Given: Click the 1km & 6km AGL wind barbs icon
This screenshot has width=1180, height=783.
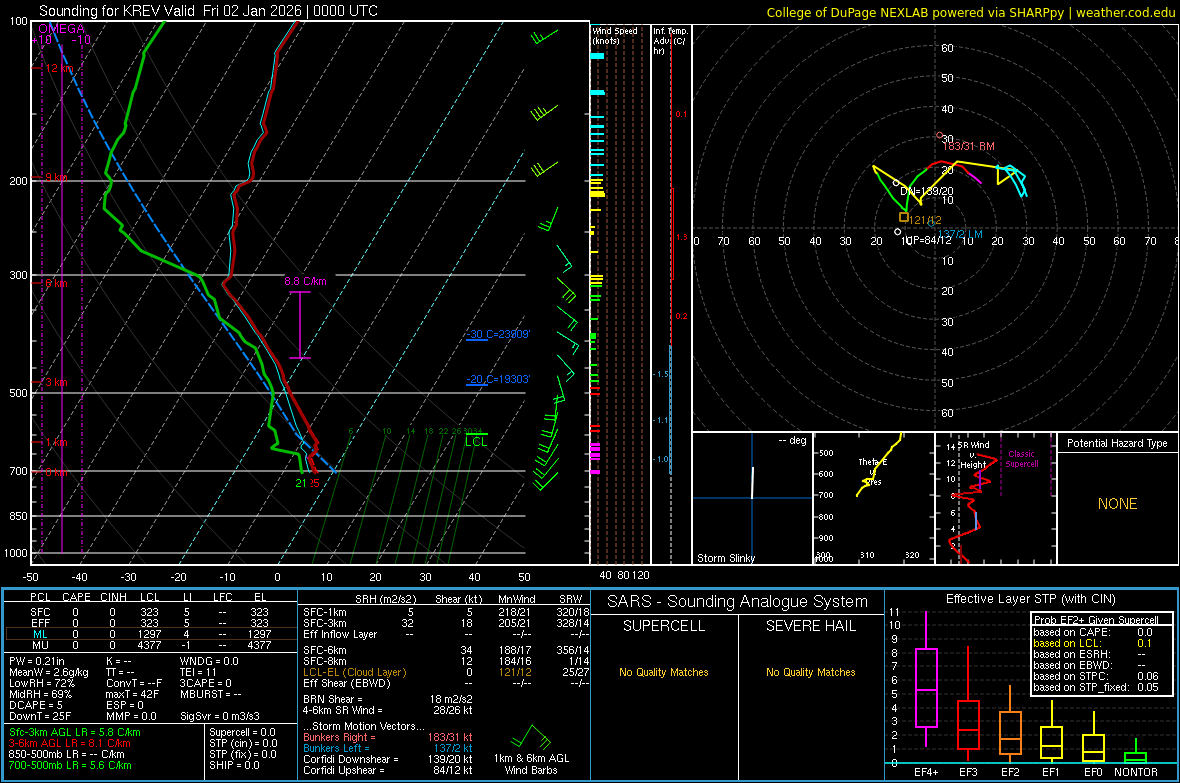Looking at the screenshot, I should click(x=531, y=737).
